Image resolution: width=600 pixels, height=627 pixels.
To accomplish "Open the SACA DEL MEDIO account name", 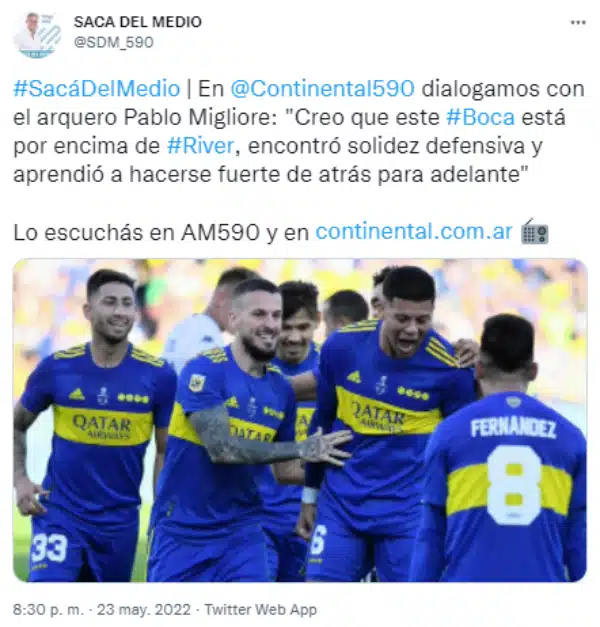I will 138,22.
